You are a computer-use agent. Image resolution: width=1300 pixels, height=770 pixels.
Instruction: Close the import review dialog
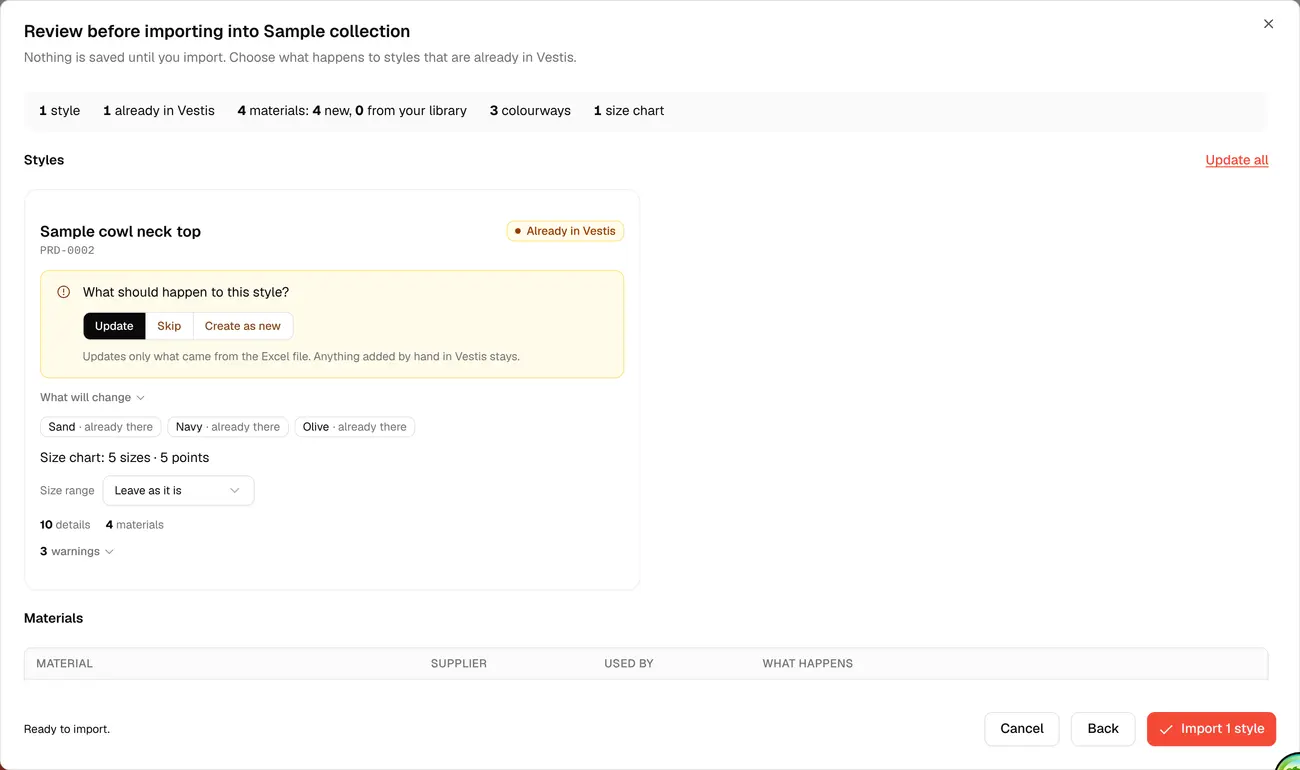tap(1268, 24)
